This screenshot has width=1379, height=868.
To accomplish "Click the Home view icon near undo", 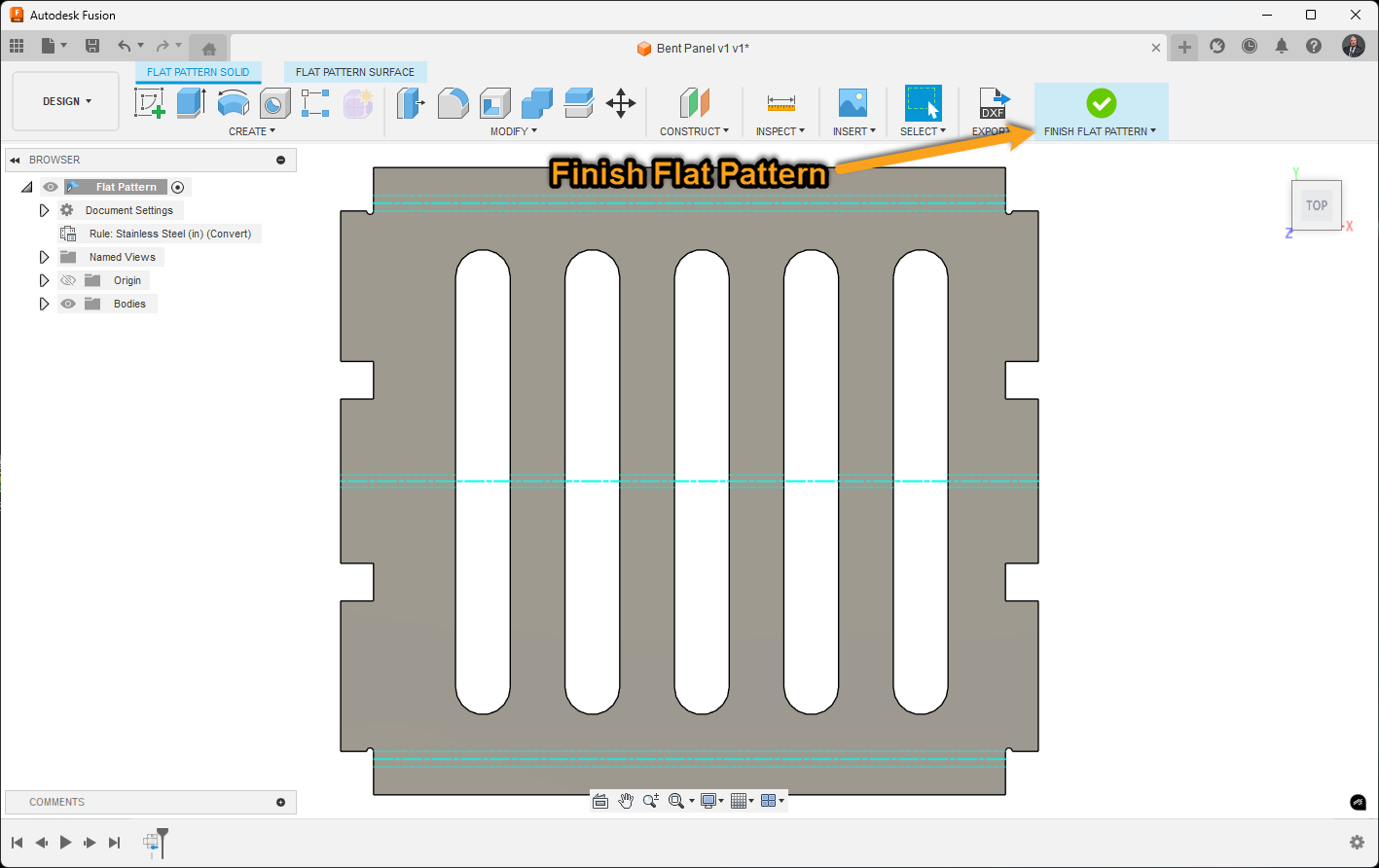I will pos(208,46).
